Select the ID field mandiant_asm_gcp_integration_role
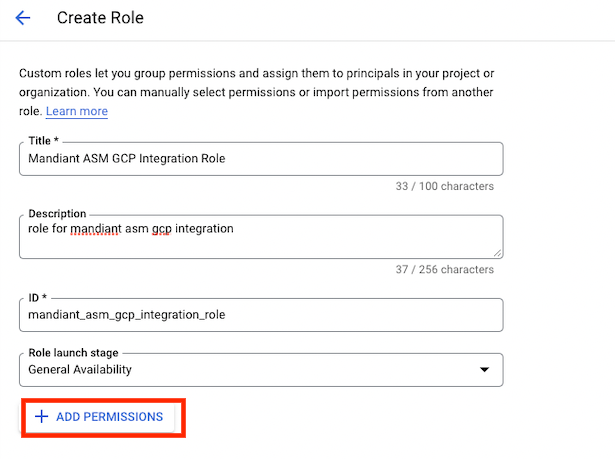 (x=261, y=315)
